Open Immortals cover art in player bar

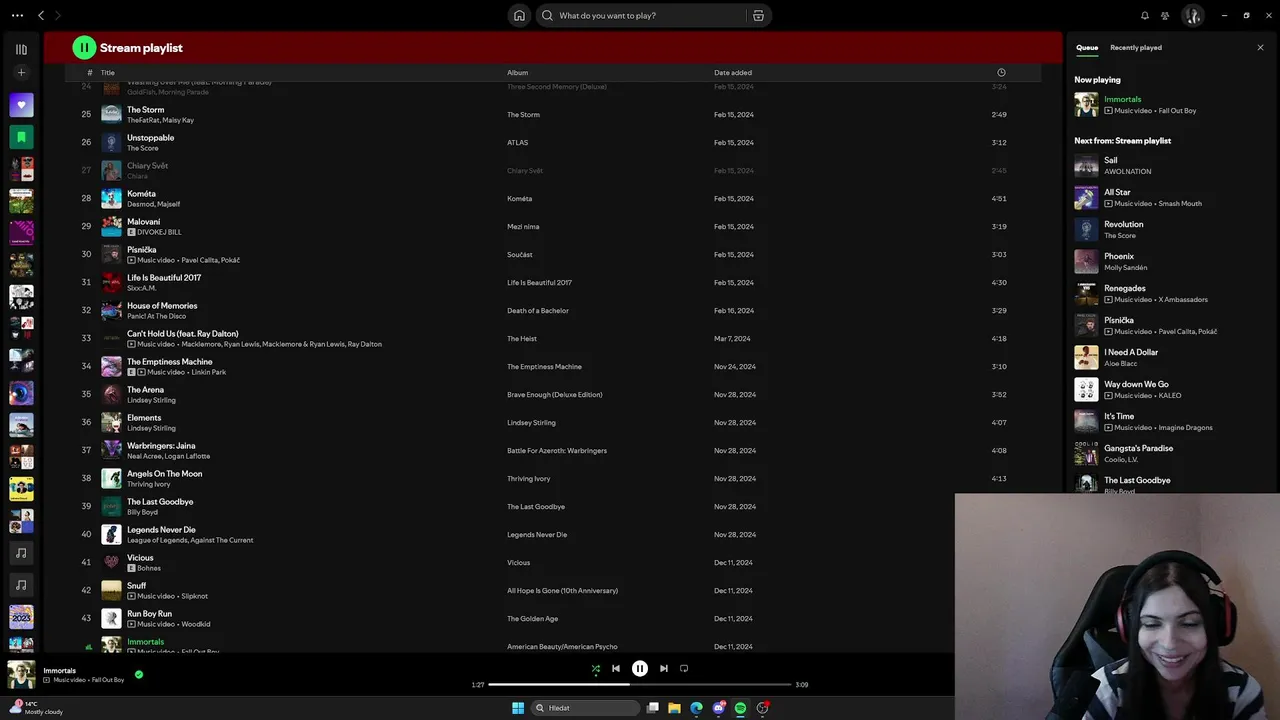pos(21,674)
